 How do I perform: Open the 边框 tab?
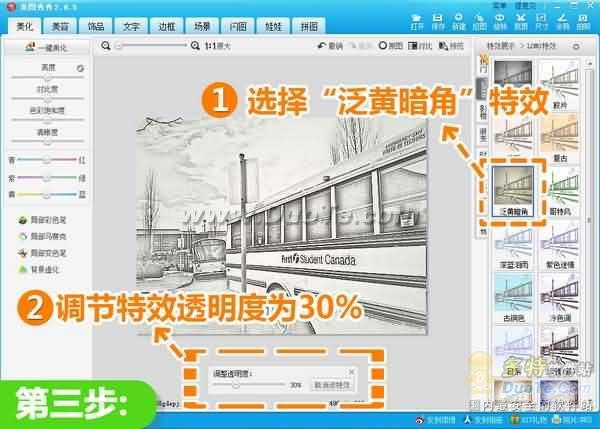[x=166, y=26]
